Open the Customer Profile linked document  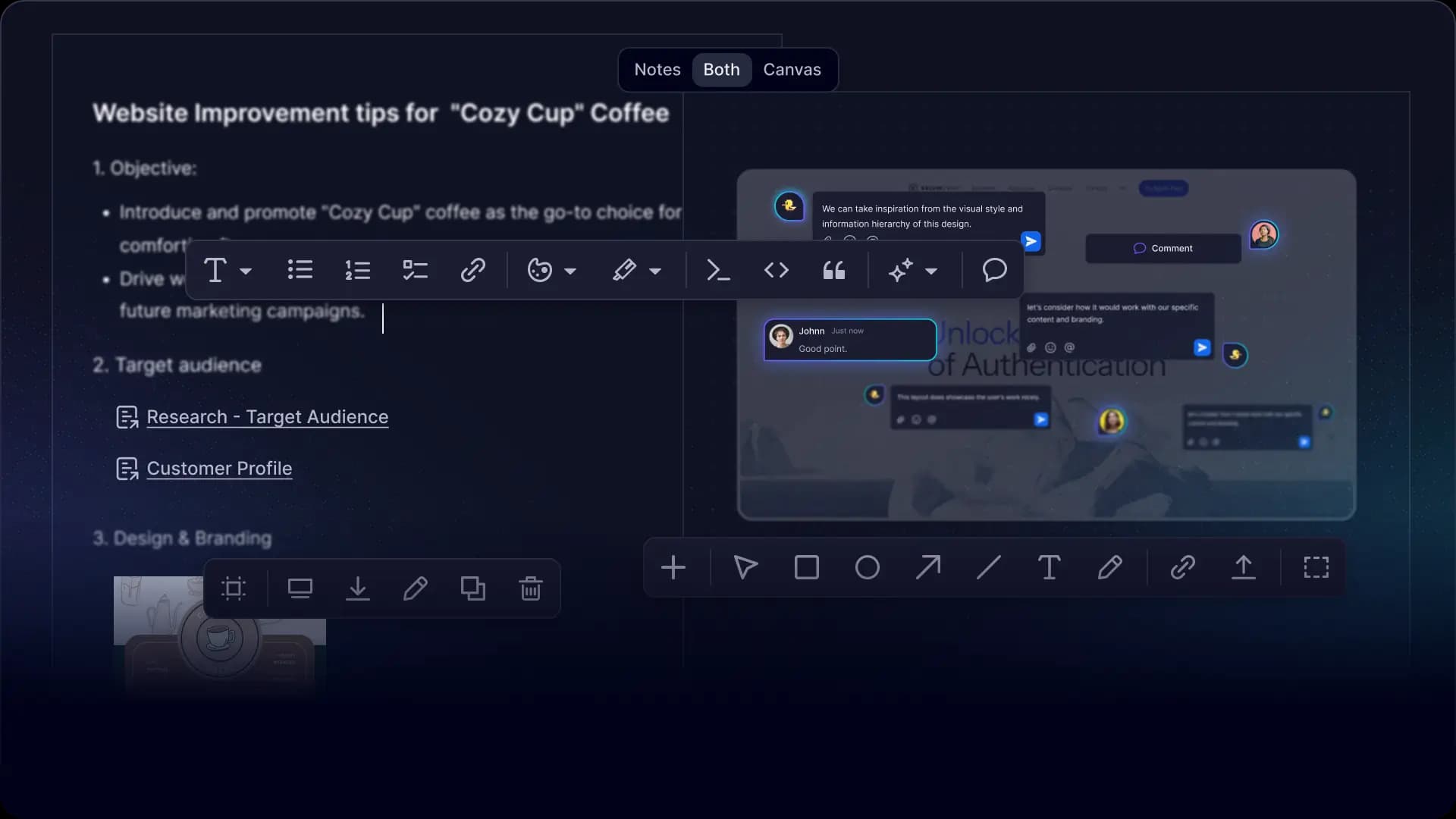click(219, 468)
